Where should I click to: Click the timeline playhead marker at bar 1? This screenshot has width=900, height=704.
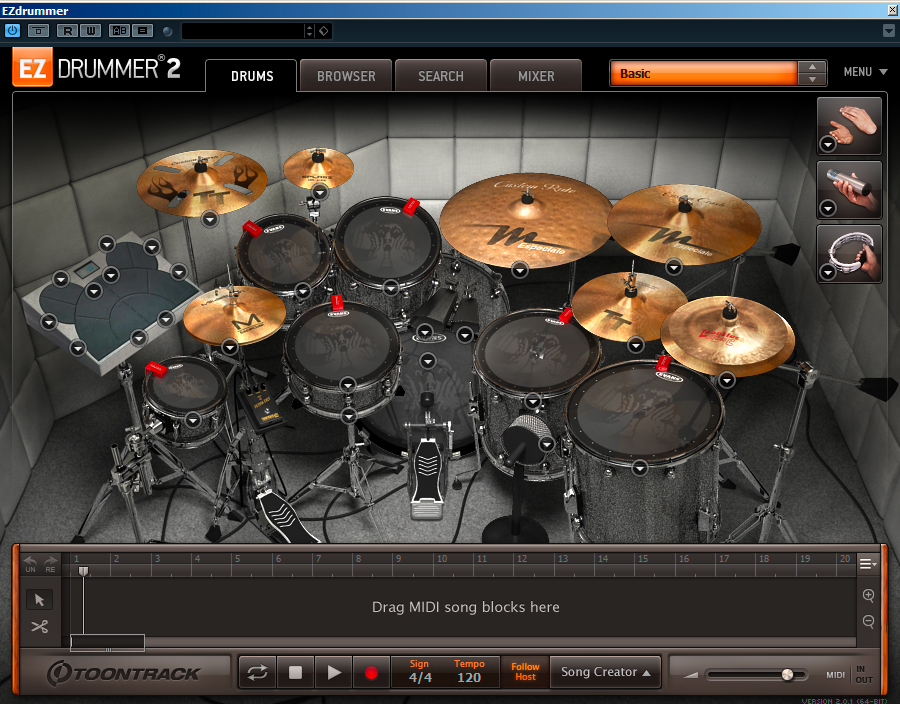(83, 571)
